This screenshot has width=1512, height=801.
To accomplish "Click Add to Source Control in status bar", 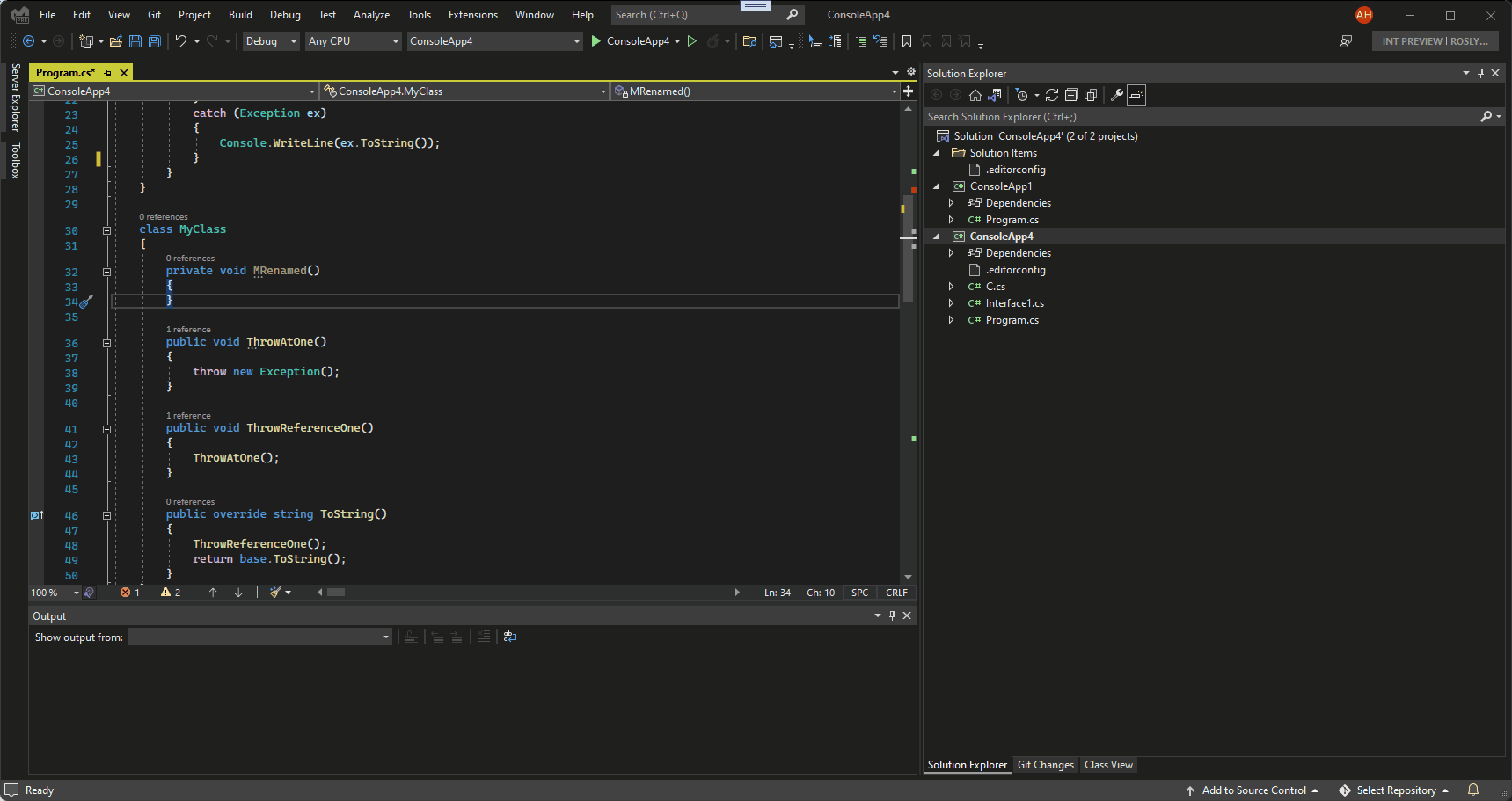I will click(1253, 790).
